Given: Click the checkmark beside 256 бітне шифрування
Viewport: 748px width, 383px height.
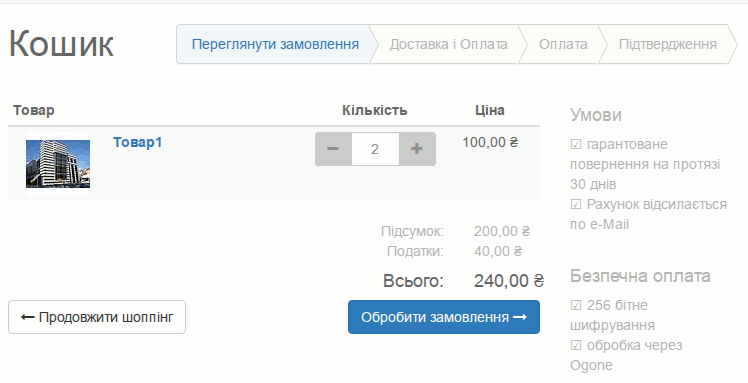Looking at the screenshot, I should coord(576,305).
